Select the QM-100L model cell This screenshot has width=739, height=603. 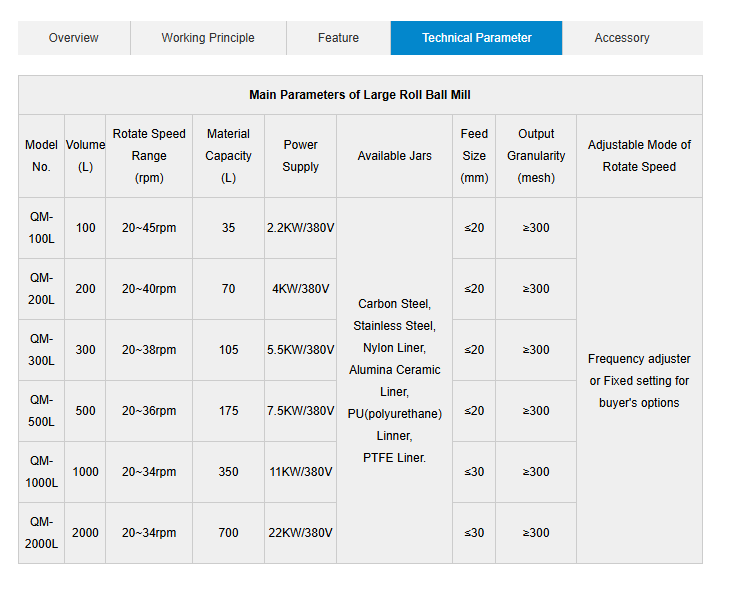(41, 228)
